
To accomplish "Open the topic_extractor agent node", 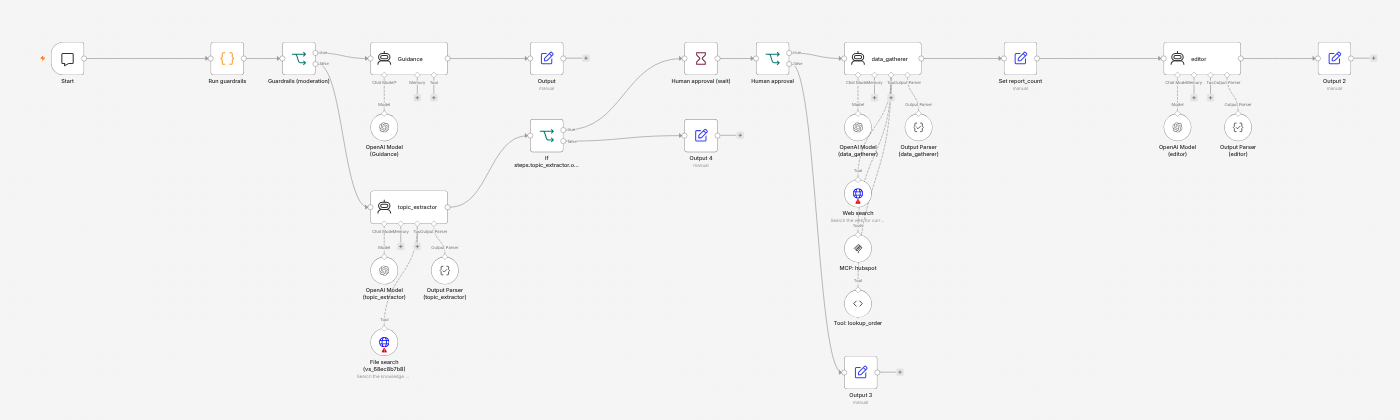I will [409, 207].
